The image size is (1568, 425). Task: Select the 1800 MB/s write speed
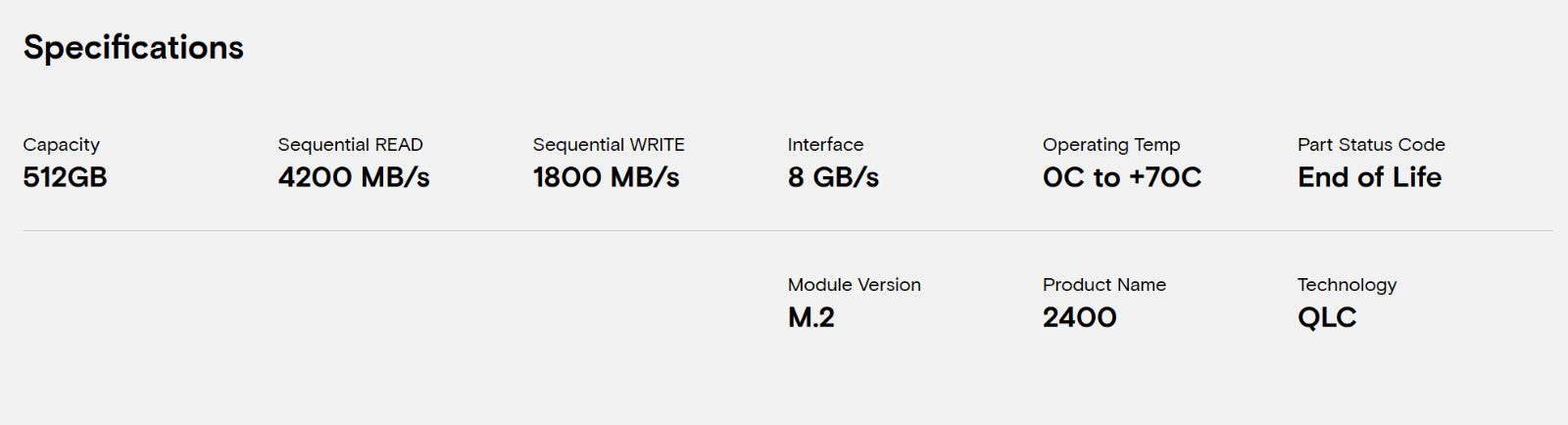tap(606, 177)
